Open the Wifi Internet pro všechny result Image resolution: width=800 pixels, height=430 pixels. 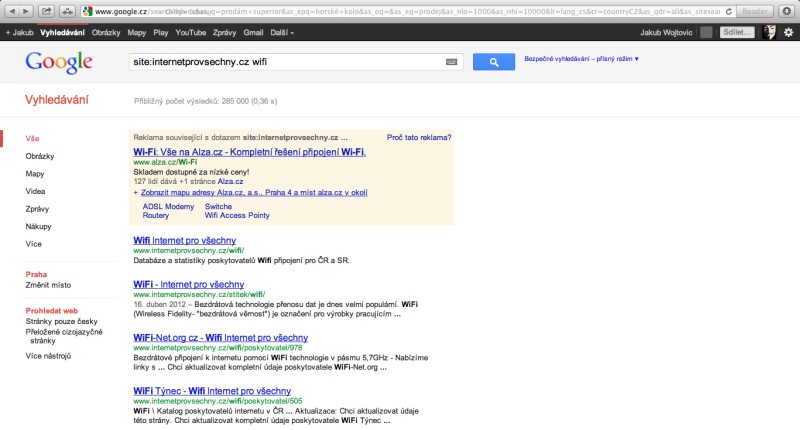[x=185, y=240]
